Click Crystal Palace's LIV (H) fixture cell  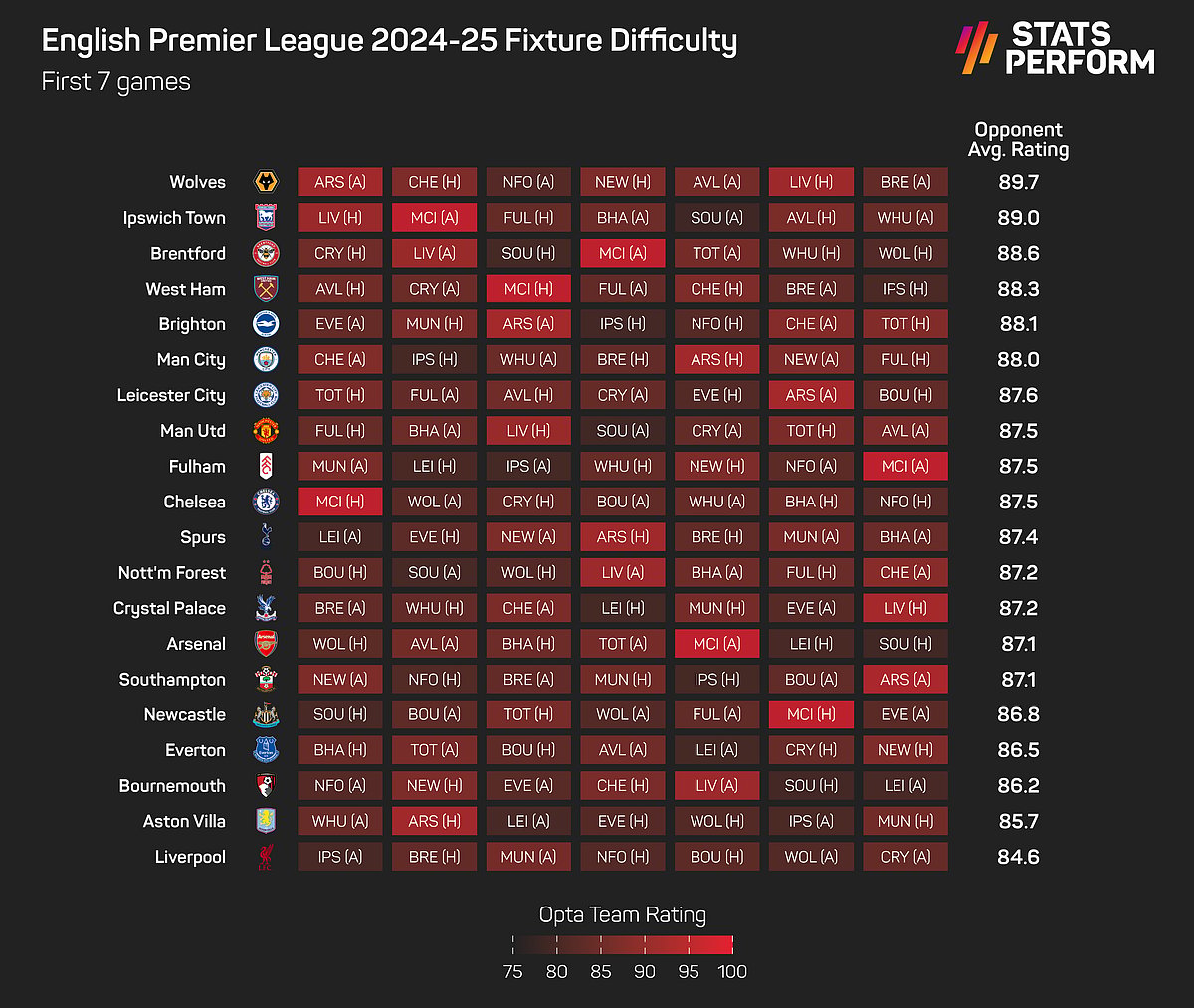[x=905, y=608]
